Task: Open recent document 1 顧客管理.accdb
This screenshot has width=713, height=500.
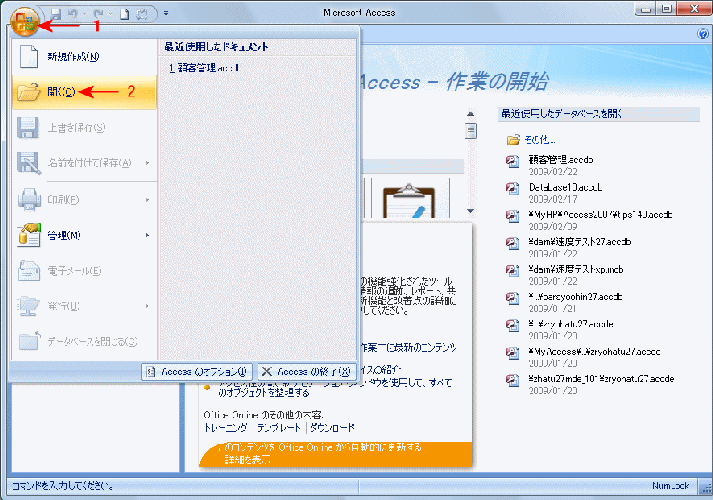Action: click(204, 68)
